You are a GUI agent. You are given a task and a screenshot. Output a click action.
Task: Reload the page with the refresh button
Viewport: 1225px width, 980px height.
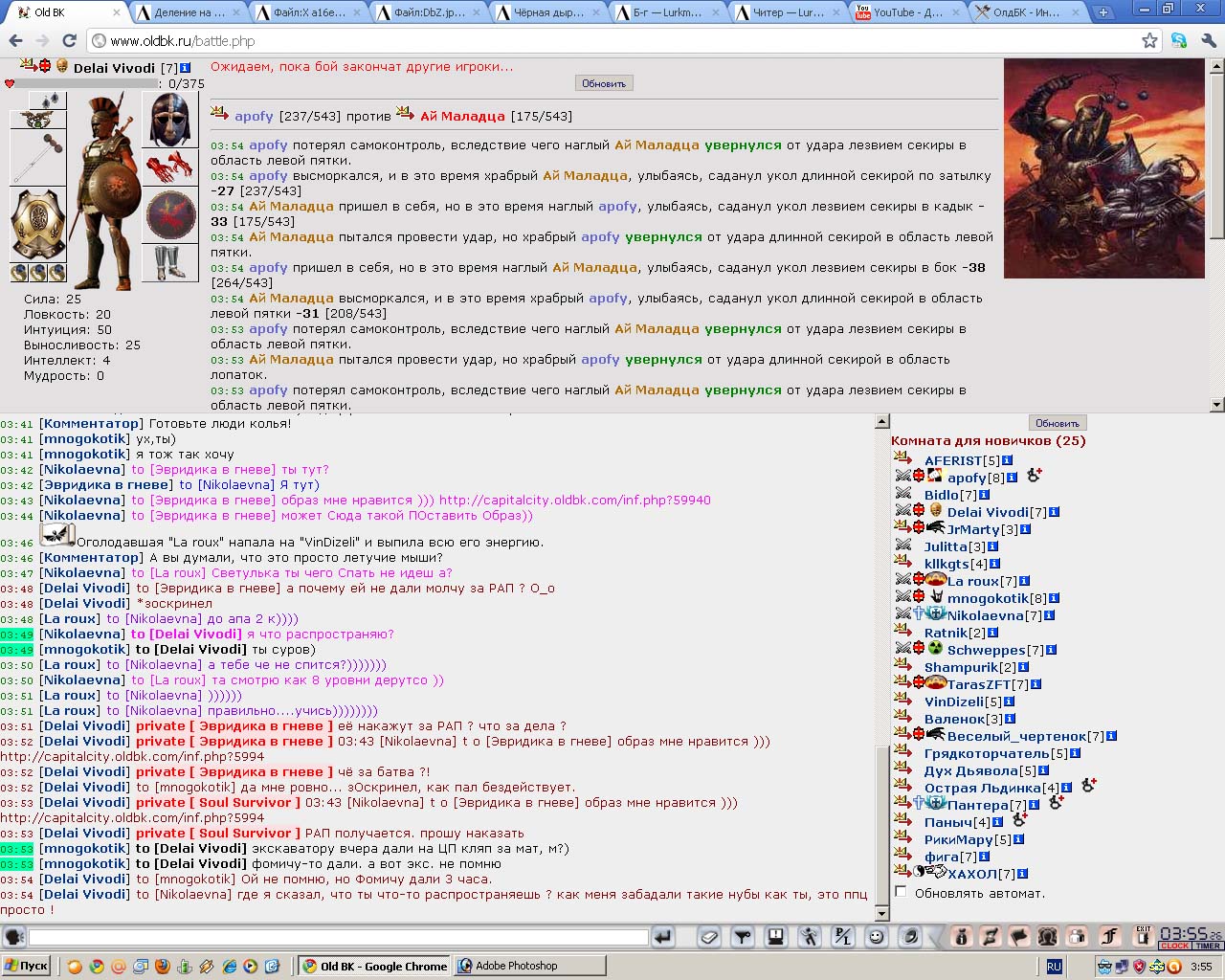tap(69, 41)
